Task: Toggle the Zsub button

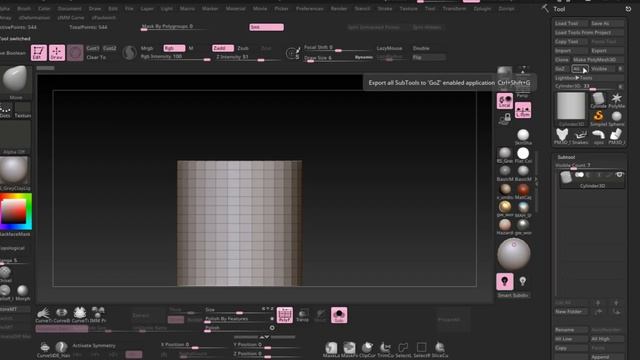Action: pyautogui.click(x=244, y=48)
